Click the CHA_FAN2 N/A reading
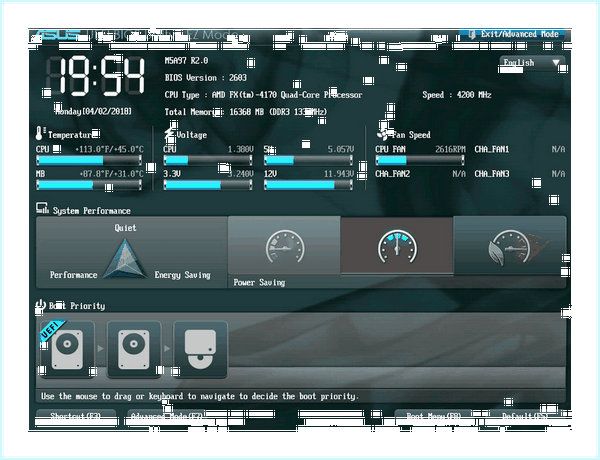This screenshot has height=460, width=600. 420,174
